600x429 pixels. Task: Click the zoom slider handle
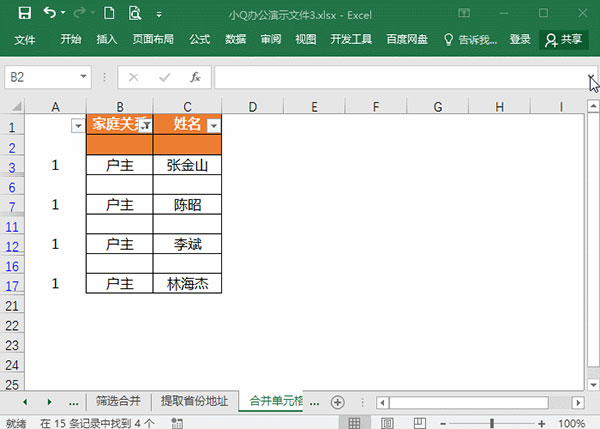tap(492, 423)
